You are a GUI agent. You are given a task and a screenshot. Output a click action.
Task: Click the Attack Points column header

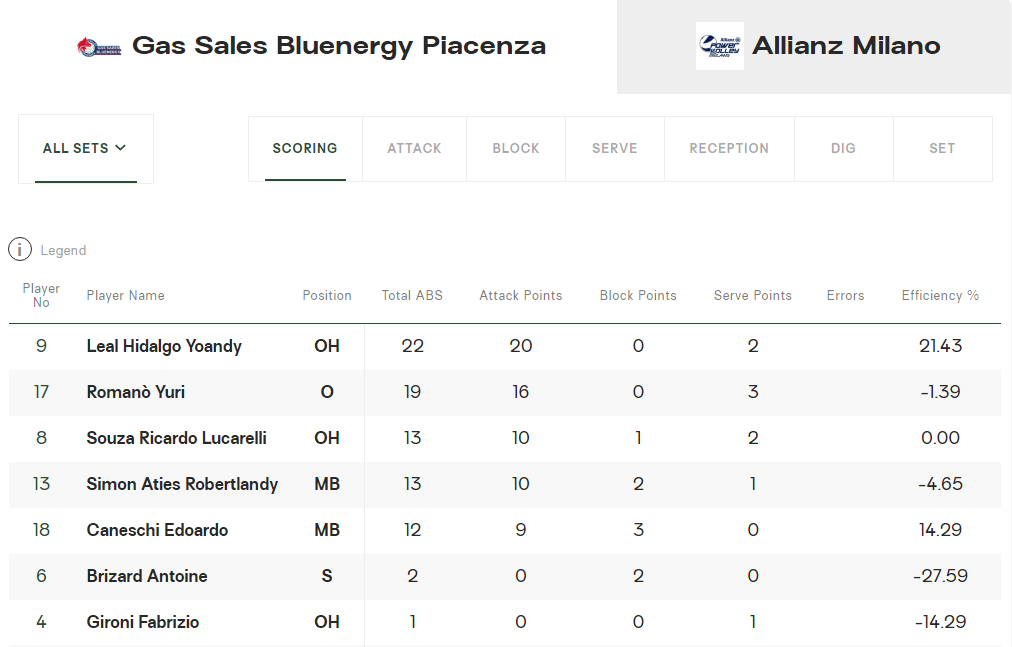click(x=520, y=296)
